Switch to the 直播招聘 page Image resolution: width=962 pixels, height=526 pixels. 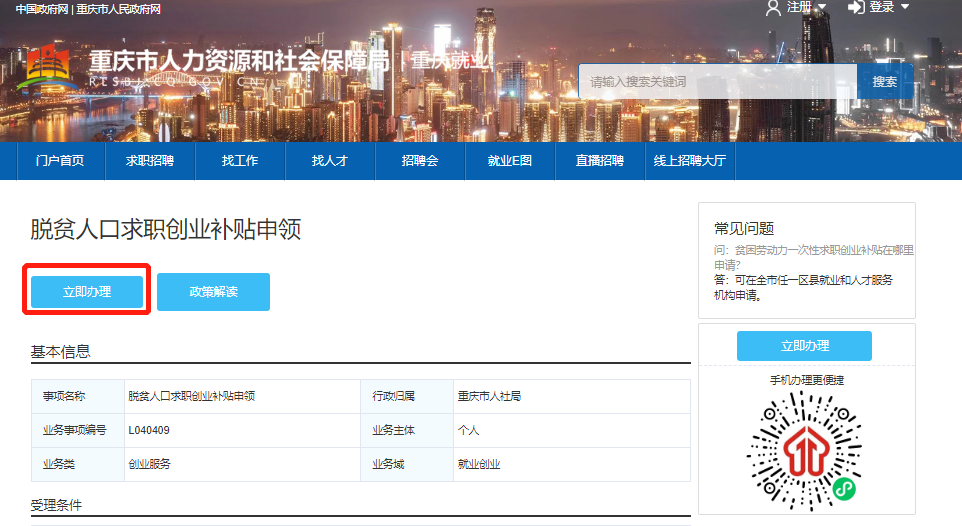600,161
